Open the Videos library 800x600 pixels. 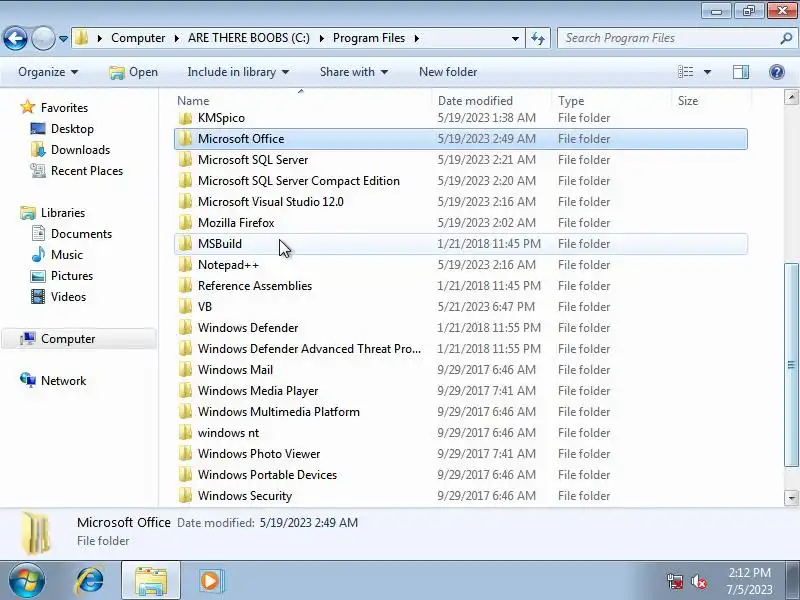68,296
